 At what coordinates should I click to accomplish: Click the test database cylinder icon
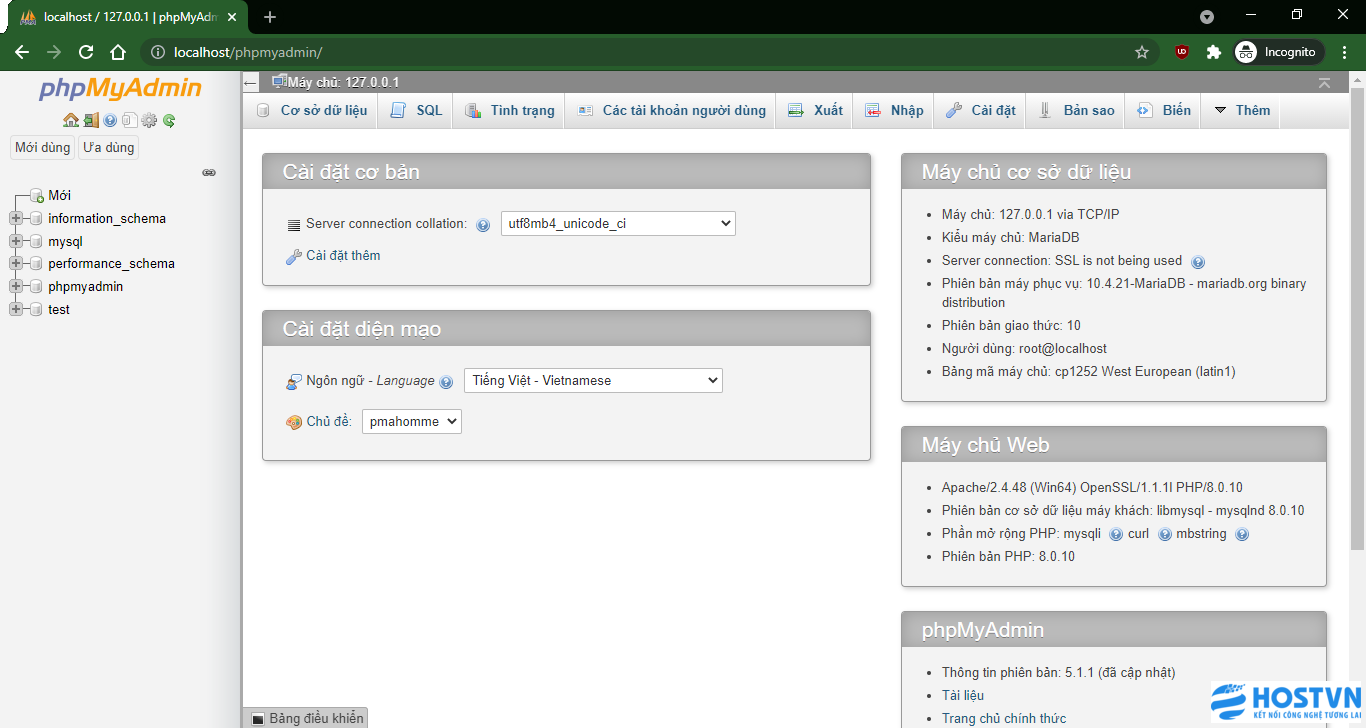point(36,310)
